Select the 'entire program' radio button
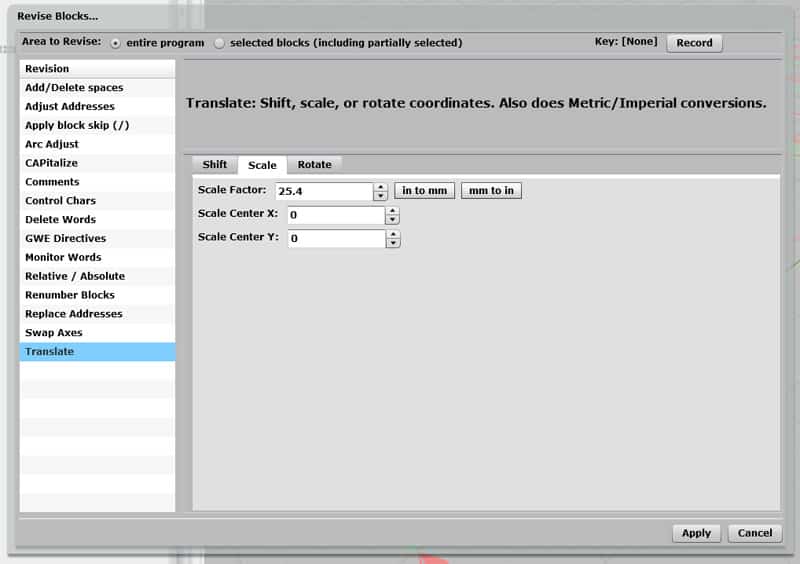The width and height of the screenshot is (800, 564). click(116, 43)
